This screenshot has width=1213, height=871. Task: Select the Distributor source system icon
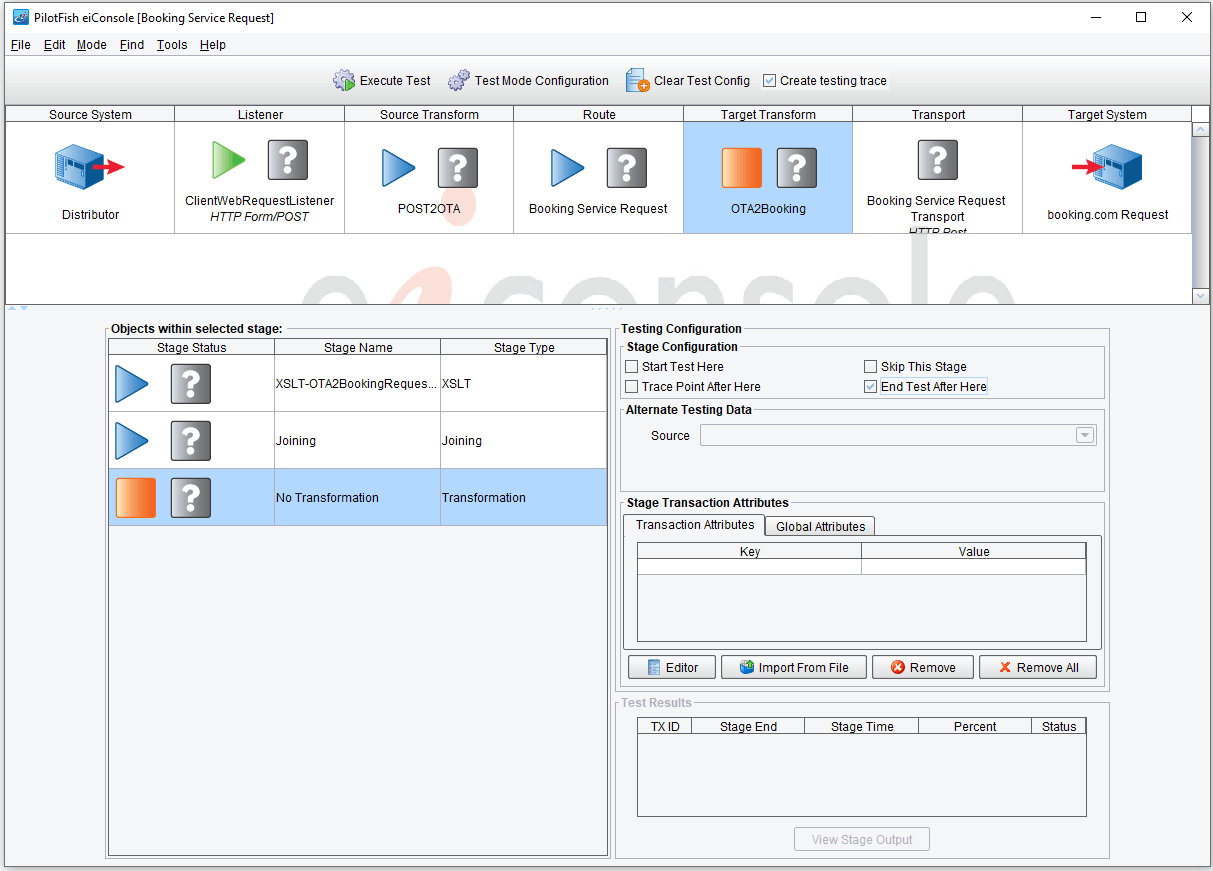click(x=90, y=166)
